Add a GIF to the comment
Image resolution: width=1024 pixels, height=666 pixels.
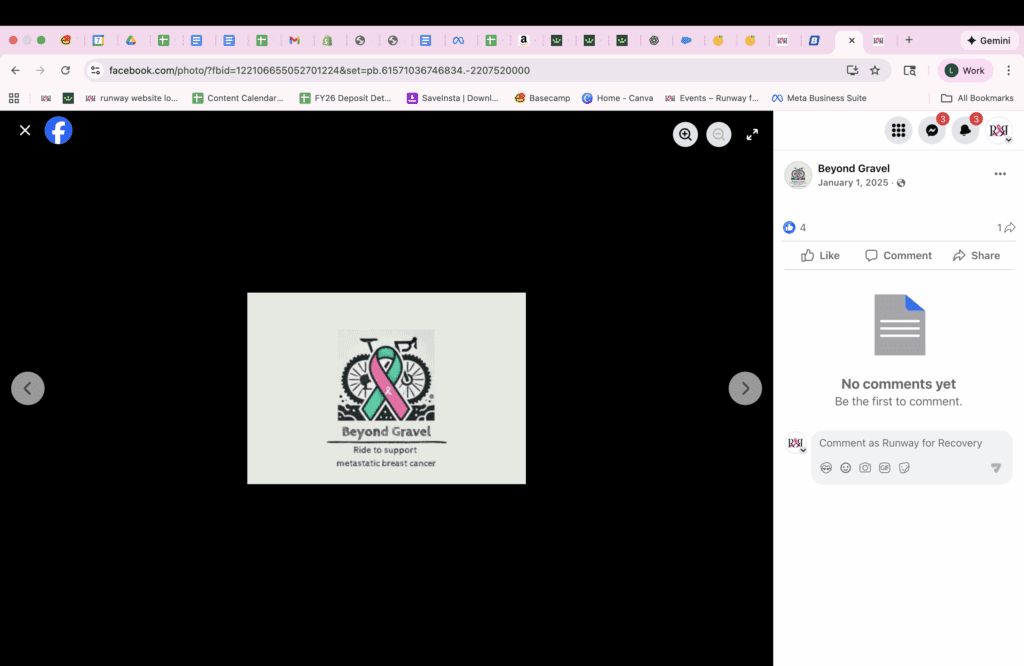click(884, 468)
